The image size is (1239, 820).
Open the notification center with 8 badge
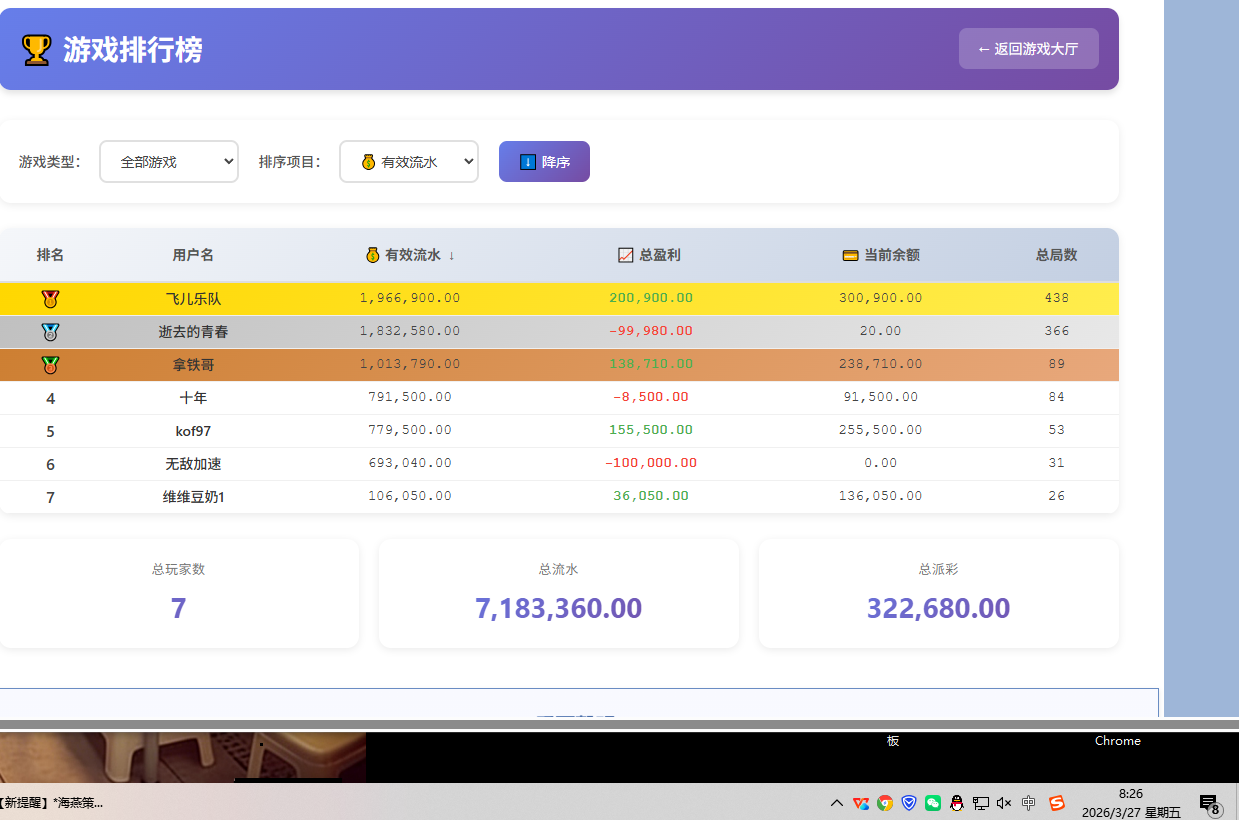[1209, 804]
